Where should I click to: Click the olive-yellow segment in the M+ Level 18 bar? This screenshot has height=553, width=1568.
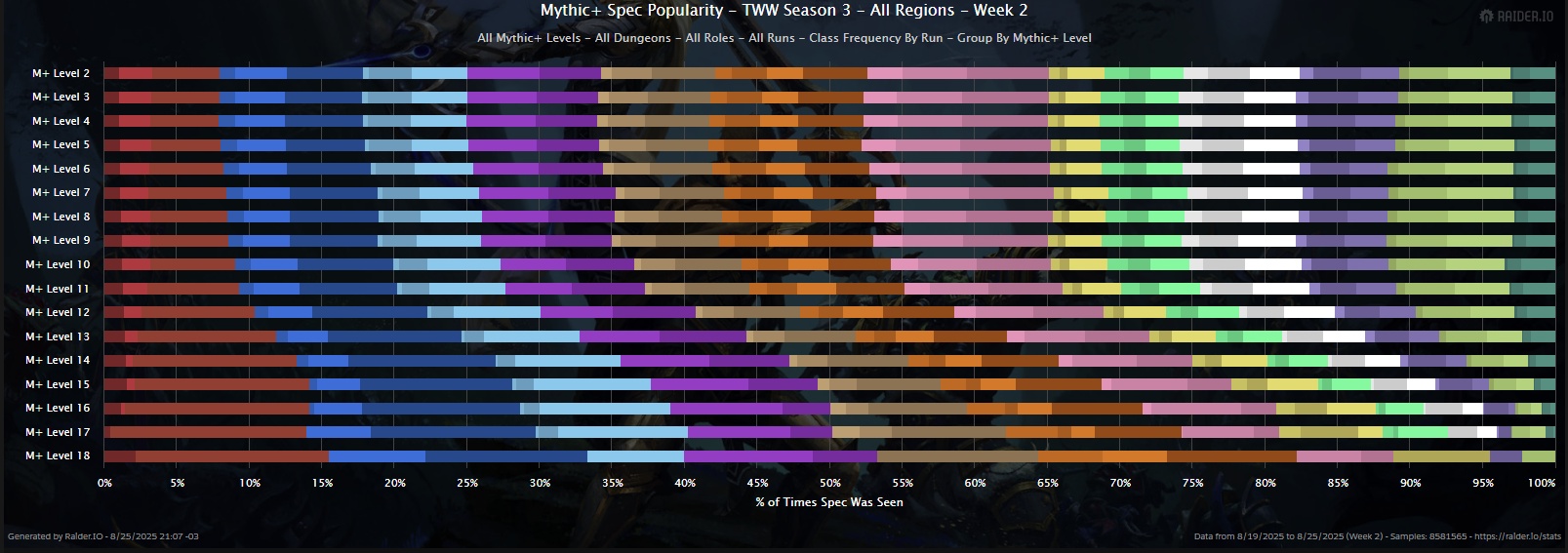(x=1441, y=455)
